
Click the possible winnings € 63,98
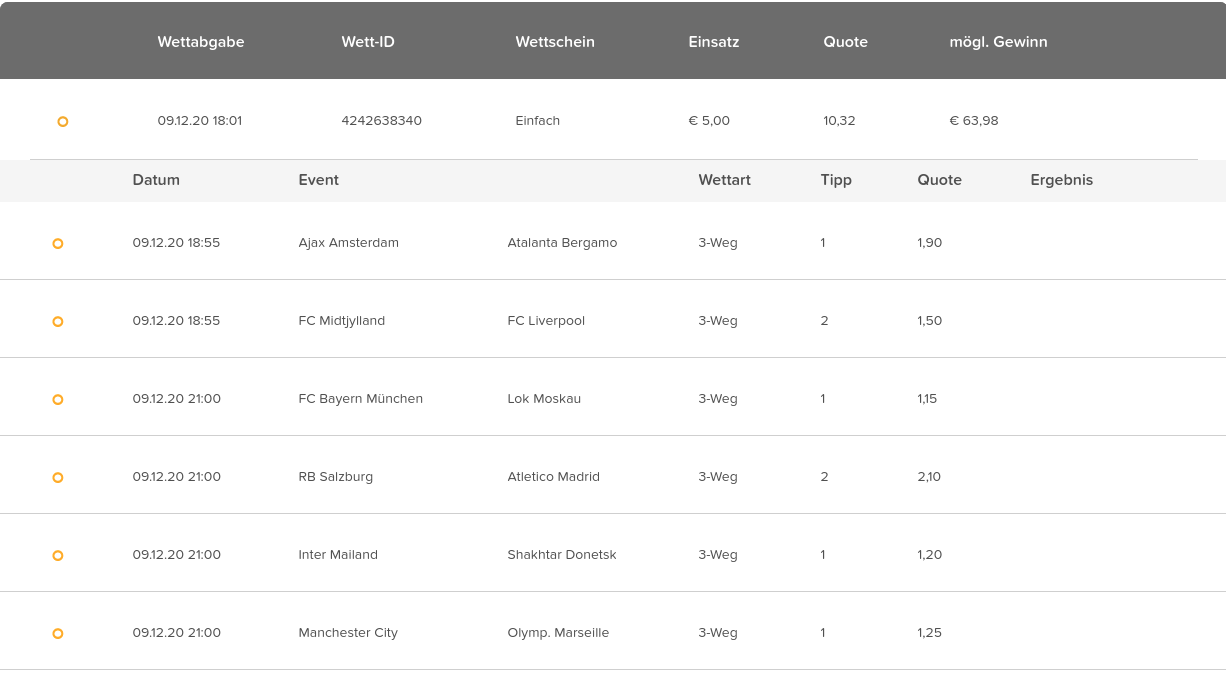[x=974, y=120]
